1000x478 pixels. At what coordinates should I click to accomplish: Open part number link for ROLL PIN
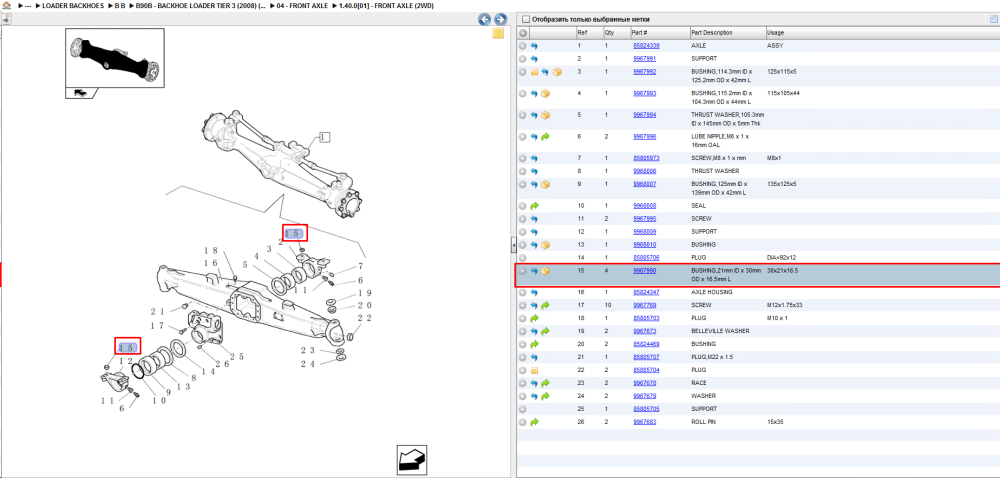[645, 422]
